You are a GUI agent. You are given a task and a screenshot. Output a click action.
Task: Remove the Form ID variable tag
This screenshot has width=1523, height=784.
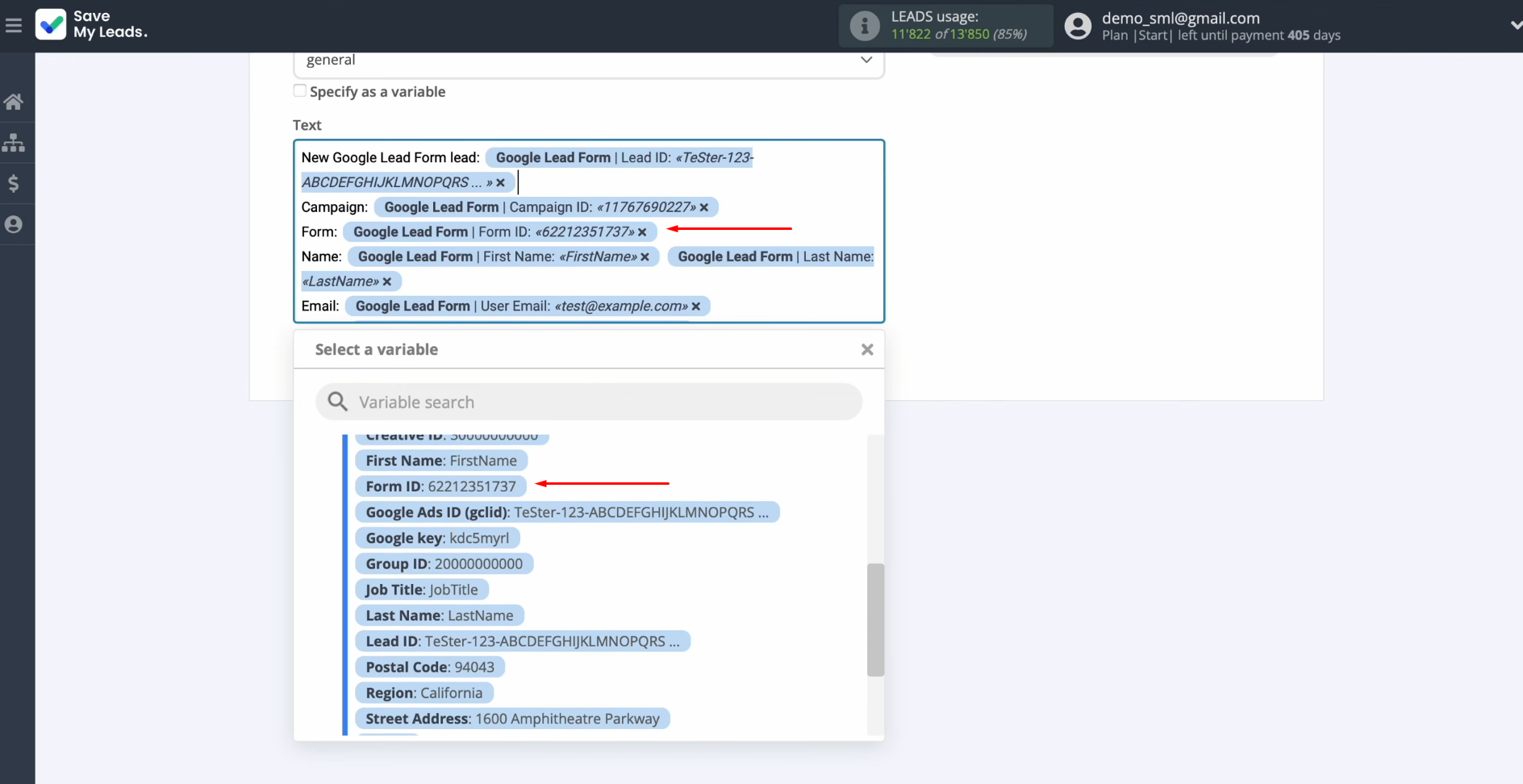click(x=642, y=232)
